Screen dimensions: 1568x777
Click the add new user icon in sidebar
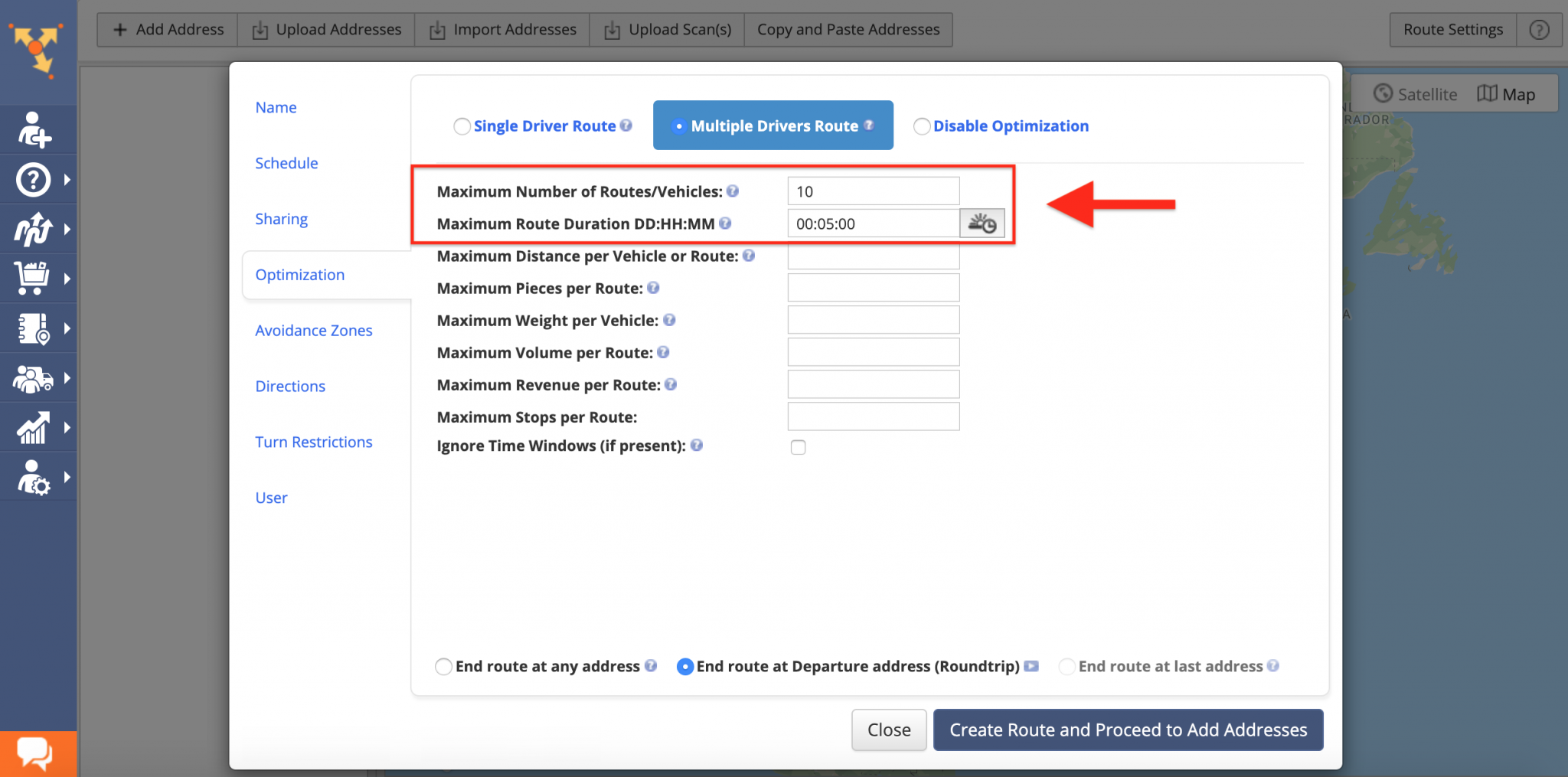point(32,130)
